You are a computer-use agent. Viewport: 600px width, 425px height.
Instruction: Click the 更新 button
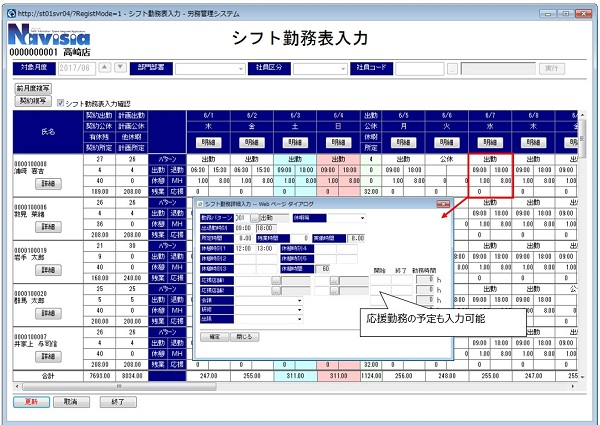coord(31,402)
